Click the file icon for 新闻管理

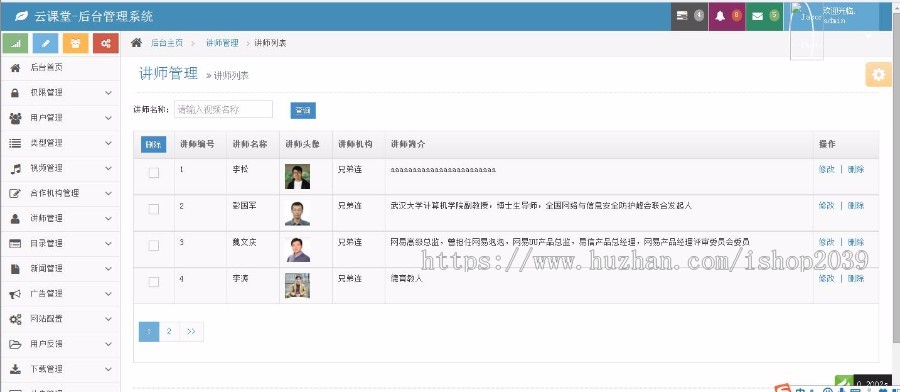tap(15, 269)
